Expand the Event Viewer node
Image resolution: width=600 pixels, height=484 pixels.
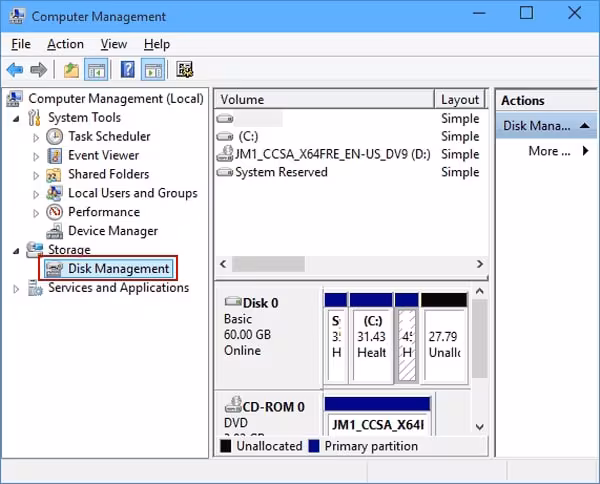point(36,156)
